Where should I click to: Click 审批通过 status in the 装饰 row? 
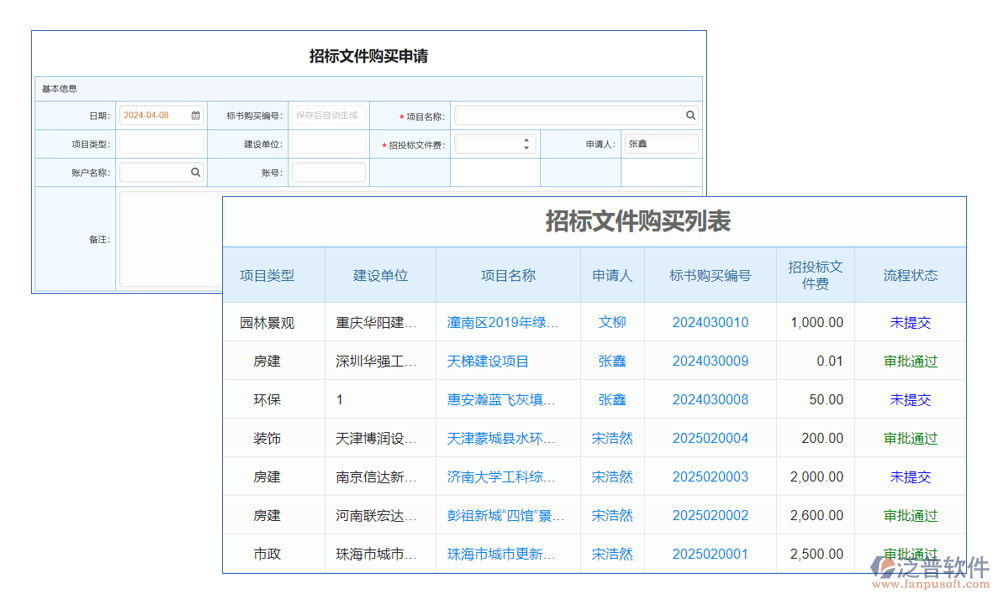click(x=910, y=438)
